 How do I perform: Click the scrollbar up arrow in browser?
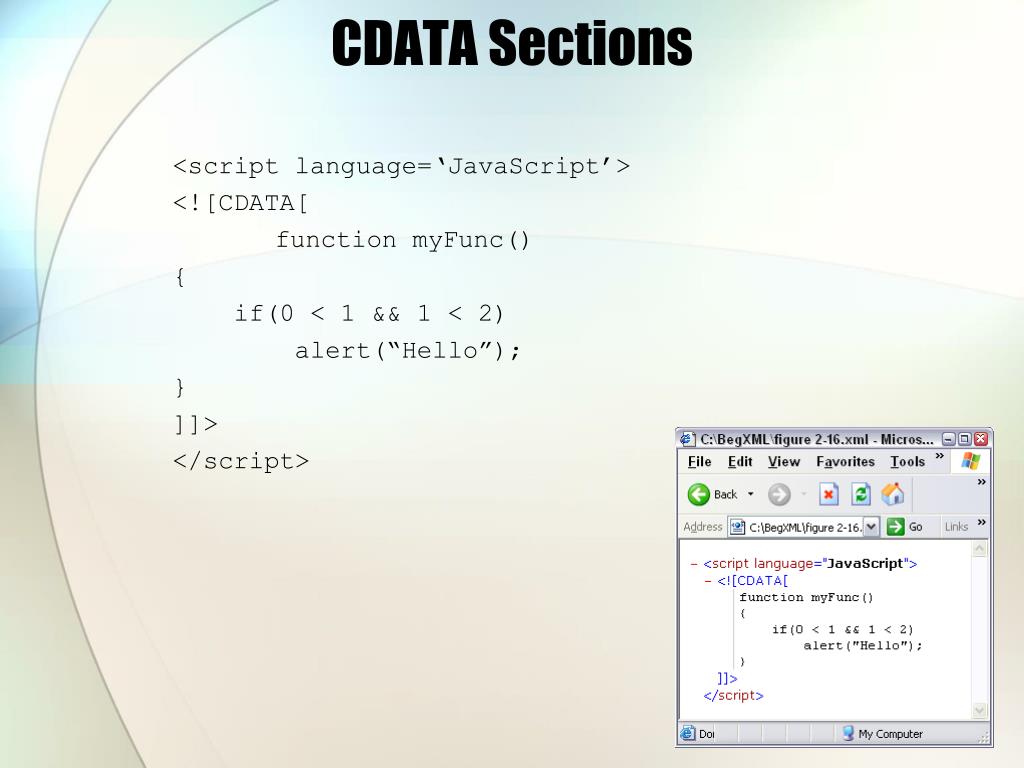tap(979, 549)
